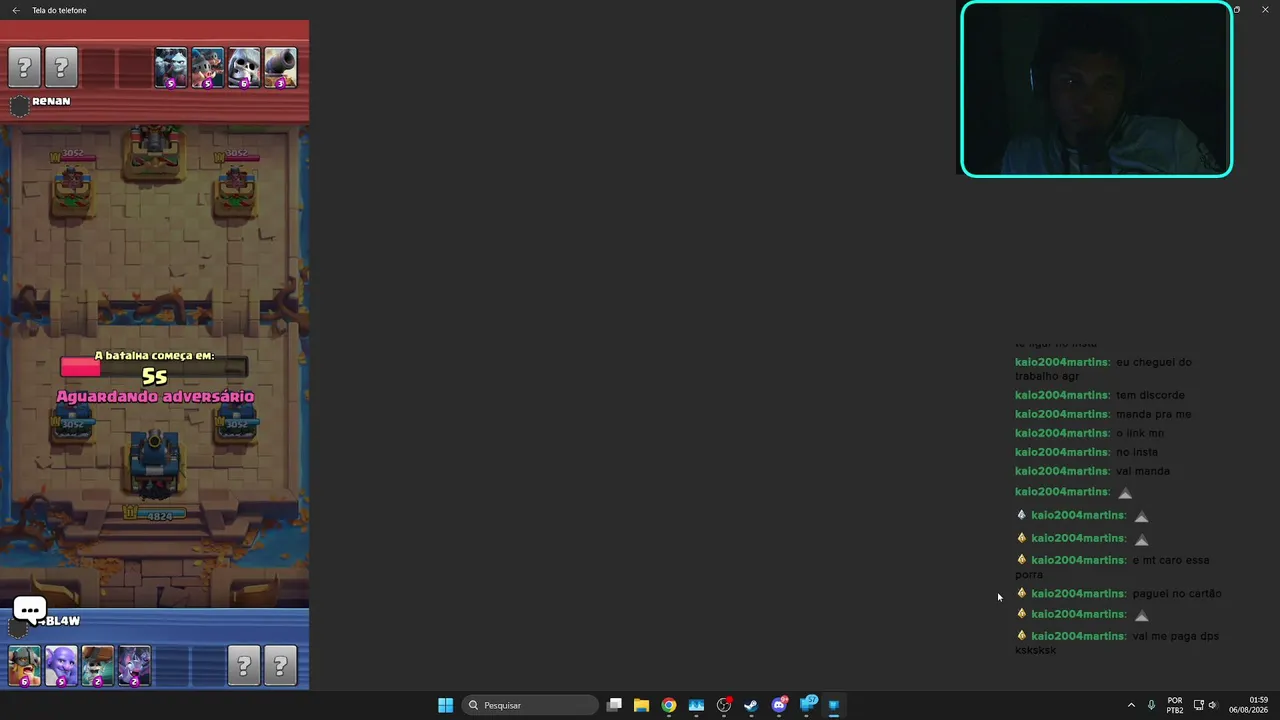Click the king tower health 4824

[x=155, y=516]
